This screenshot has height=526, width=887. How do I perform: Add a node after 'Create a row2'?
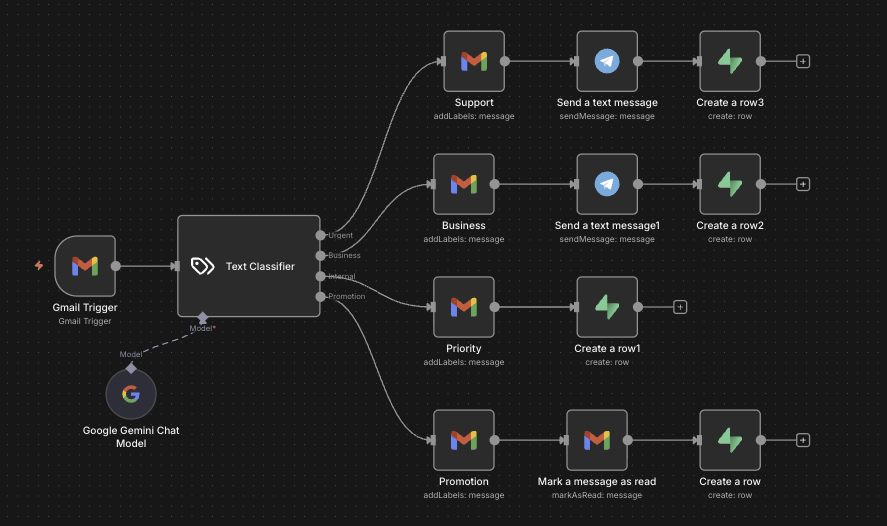point(803,184)
